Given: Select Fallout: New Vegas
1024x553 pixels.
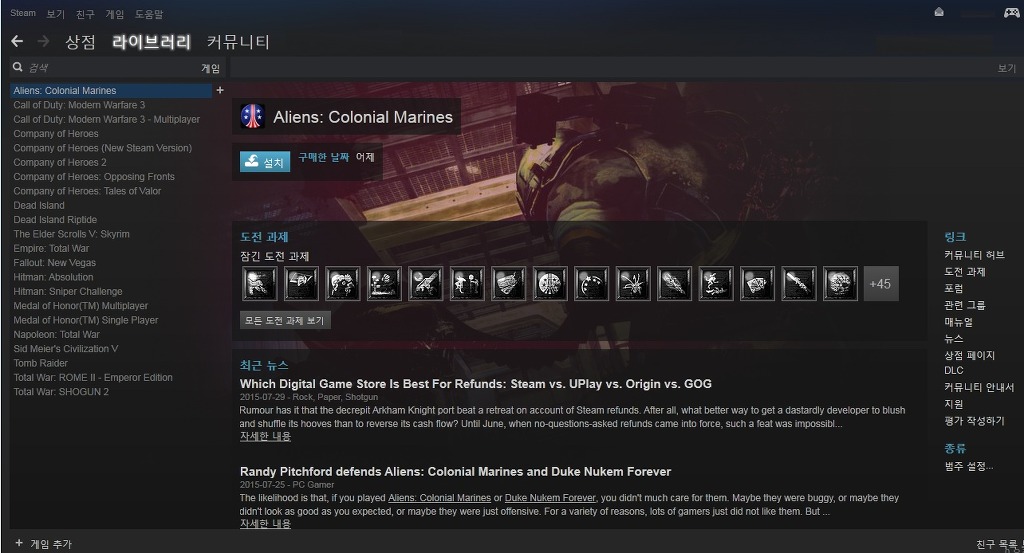Looking at the screenshot, I should [x=54, y=262].
